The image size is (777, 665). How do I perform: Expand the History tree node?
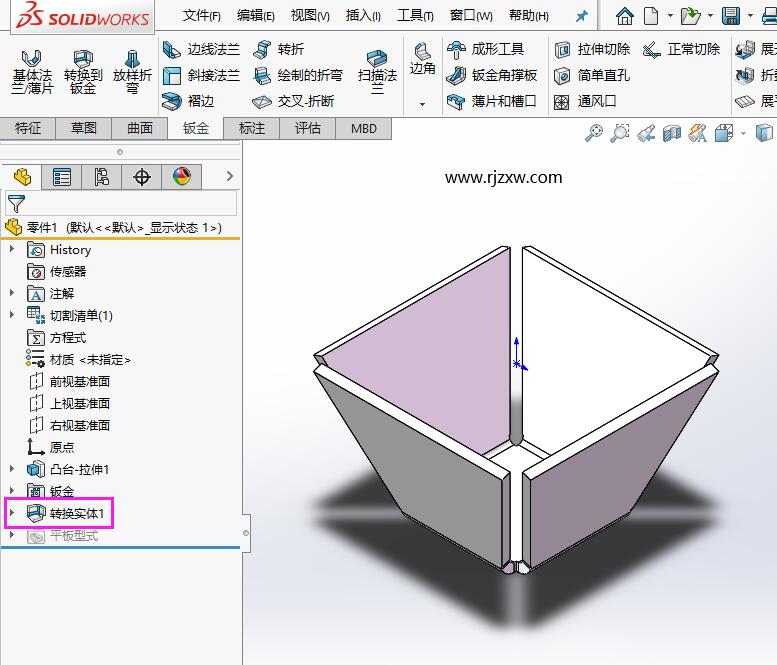coord(12,249)
